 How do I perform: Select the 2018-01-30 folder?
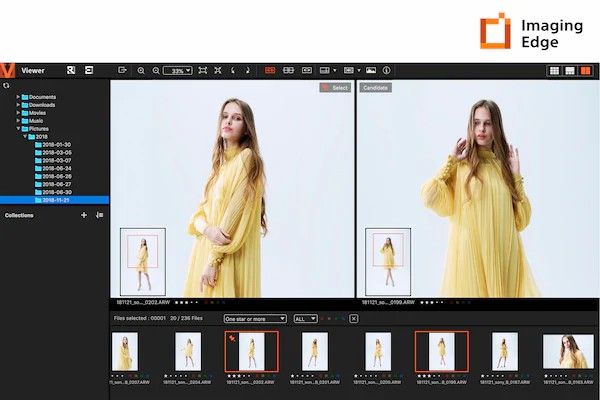56,144
